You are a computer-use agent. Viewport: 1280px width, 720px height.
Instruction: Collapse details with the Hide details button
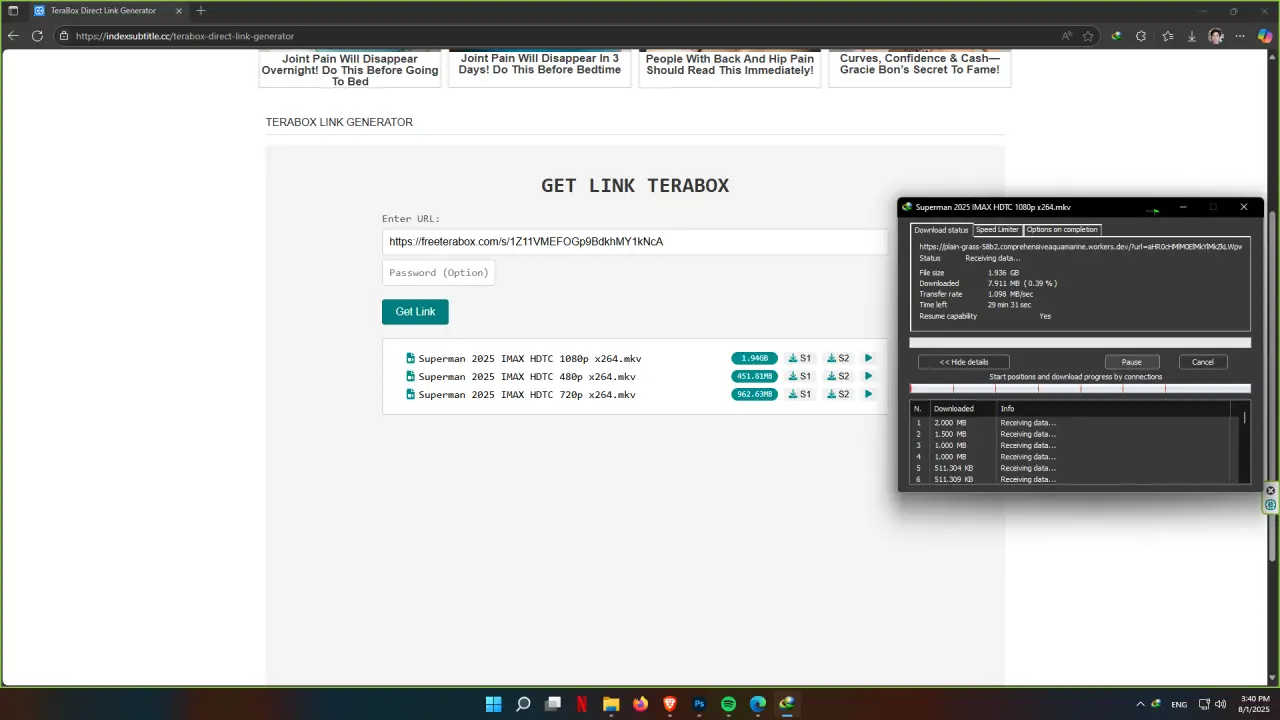(x=964, y=362)
